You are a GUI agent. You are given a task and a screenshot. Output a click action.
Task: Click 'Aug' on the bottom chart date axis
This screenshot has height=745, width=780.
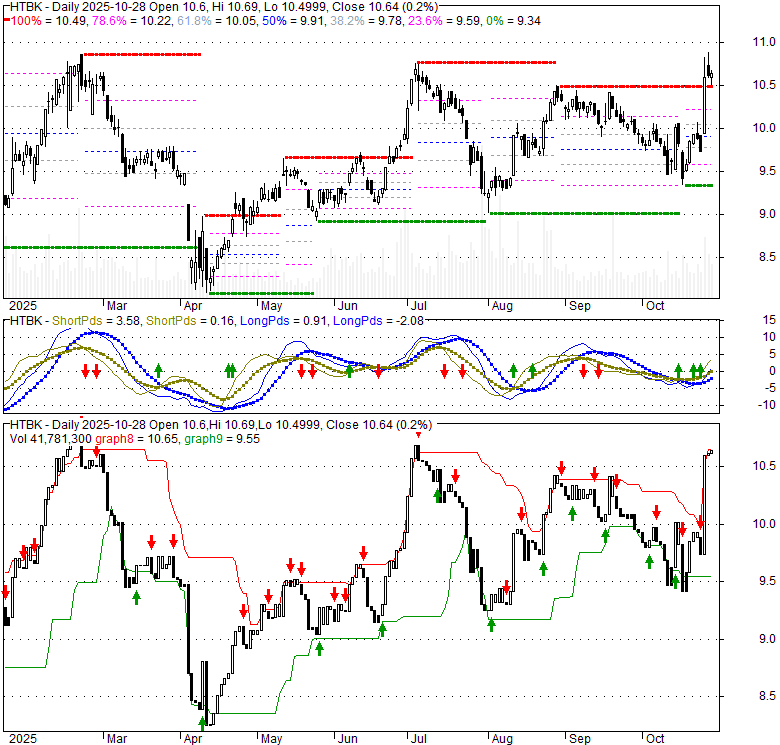click(x=502, y=739)
